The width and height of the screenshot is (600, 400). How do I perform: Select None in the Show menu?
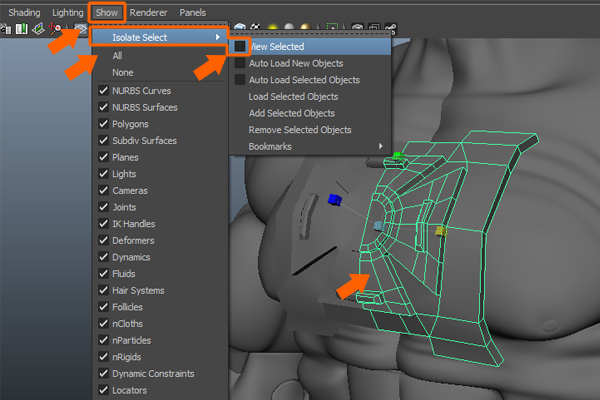(x=122, y=72)
